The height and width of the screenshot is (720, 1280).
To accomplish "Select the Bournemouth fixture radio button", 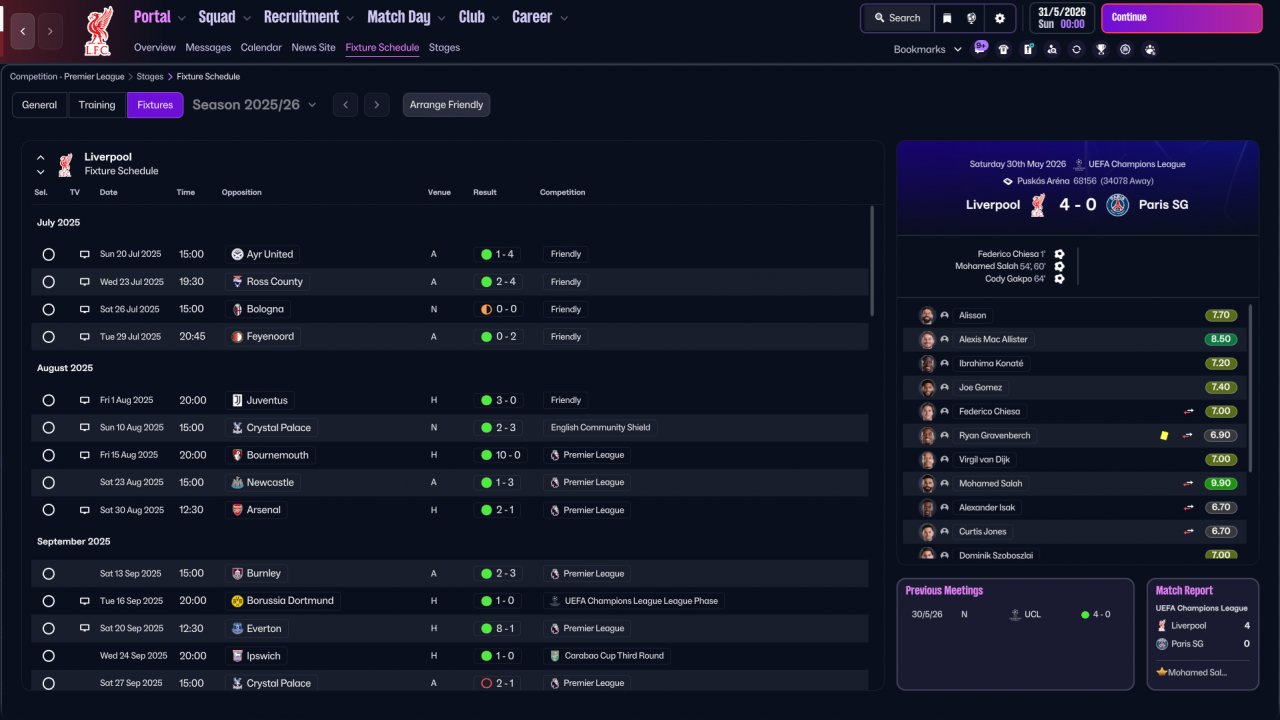I will tap(48, 455).
